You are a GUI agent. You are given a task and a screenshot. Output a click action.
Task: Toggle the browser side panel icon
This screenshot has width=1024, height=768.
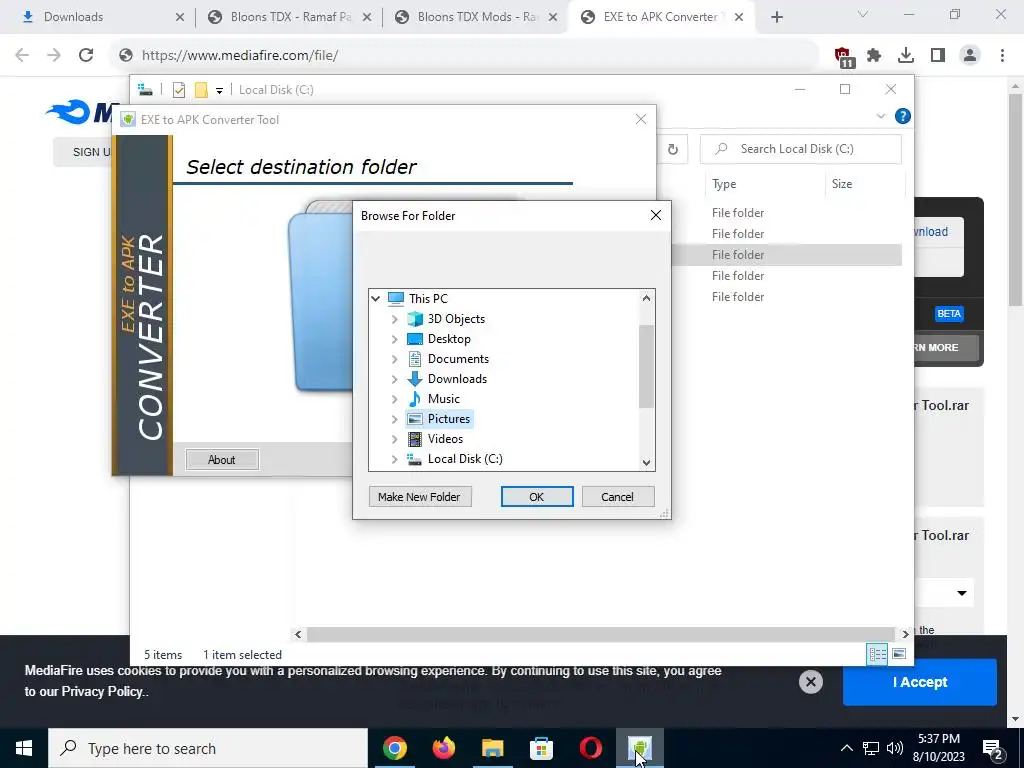point(938,56)
